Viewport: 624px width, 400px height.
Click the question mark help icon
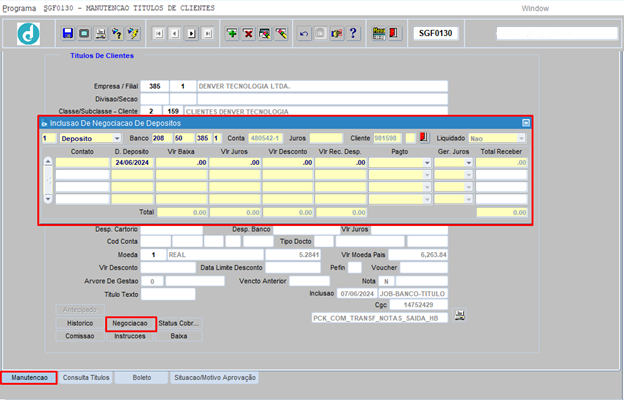353,34
